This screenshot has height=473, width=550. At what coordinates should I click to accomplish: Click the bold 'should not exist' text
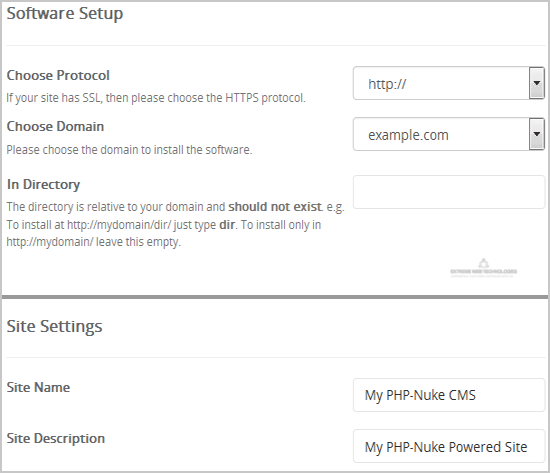tap(275, 207)
